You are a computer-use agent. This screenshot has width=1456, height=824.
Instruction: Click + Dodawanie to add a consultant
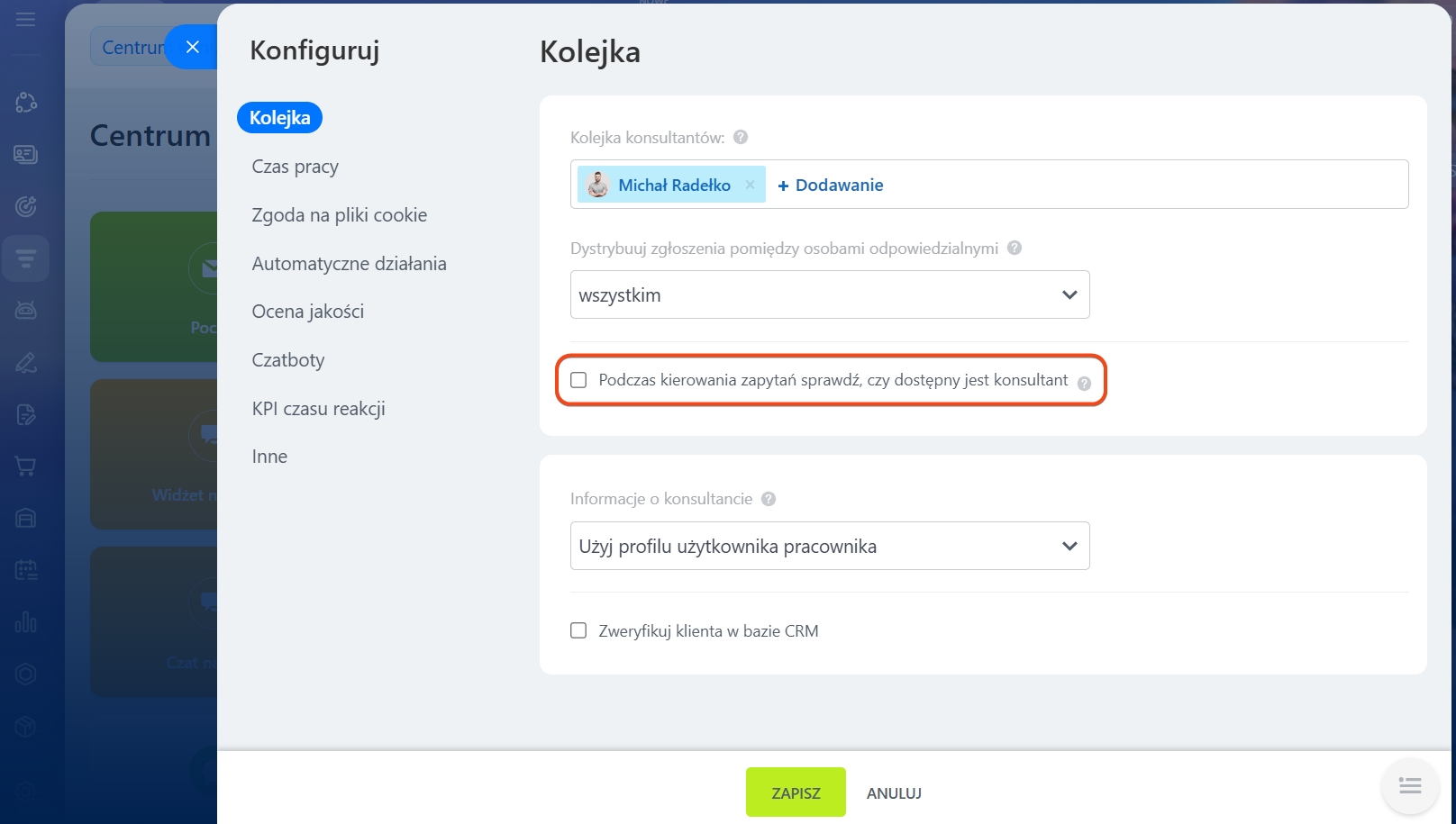point(830,186)
